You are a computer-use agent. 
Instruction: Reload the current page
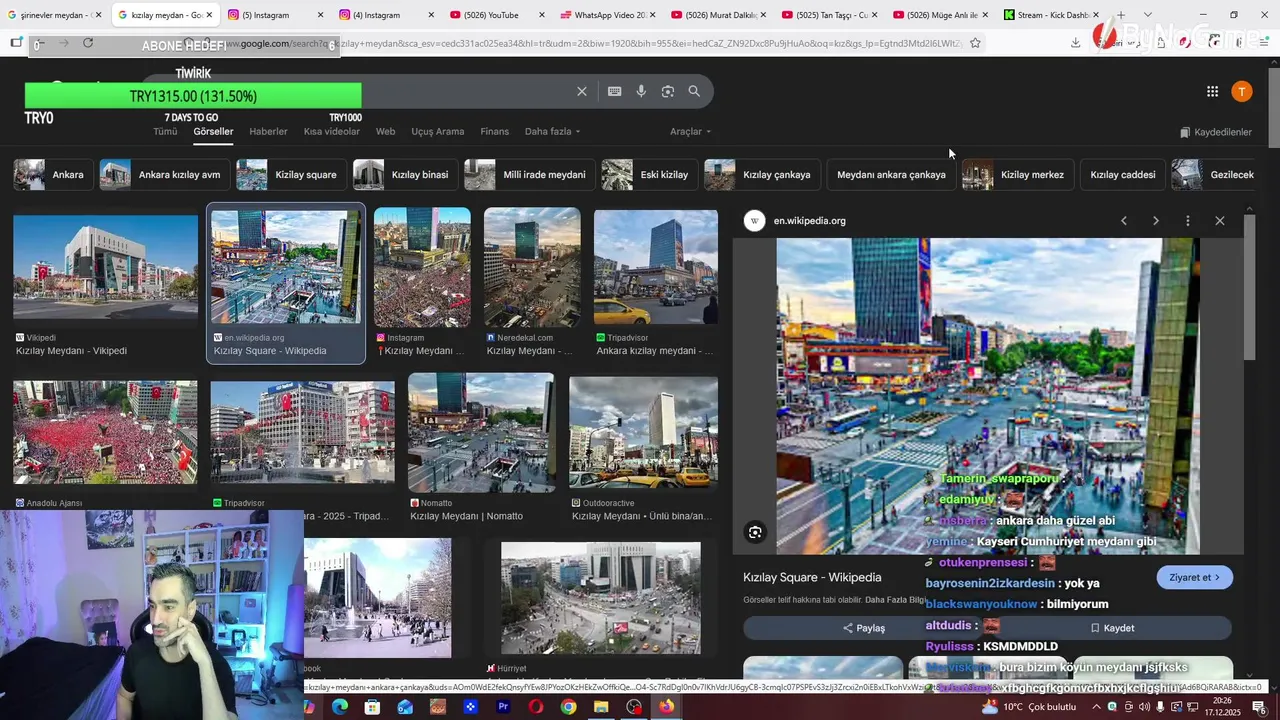pos(88,43)
